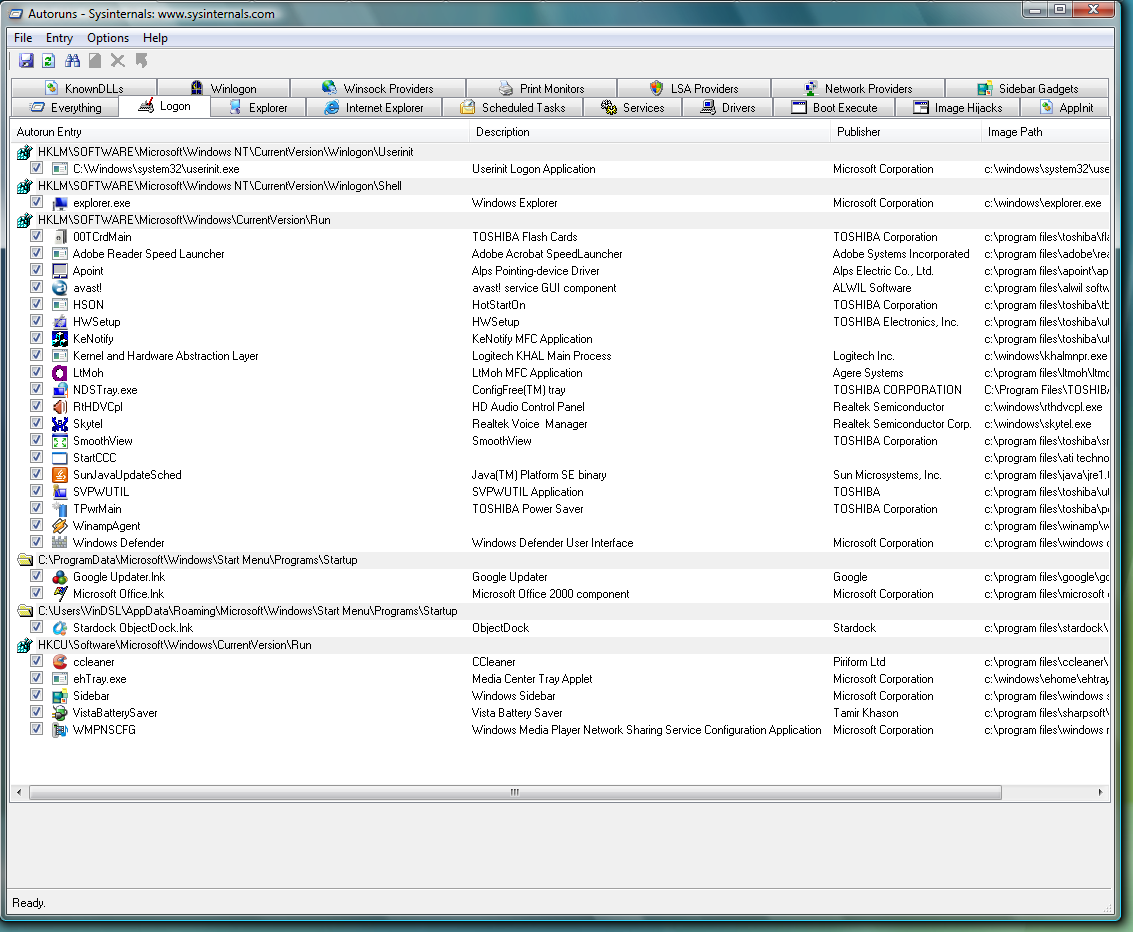Click the avast! entry icon
This screenshot has width=1133, height=932.
click(60, 288)
